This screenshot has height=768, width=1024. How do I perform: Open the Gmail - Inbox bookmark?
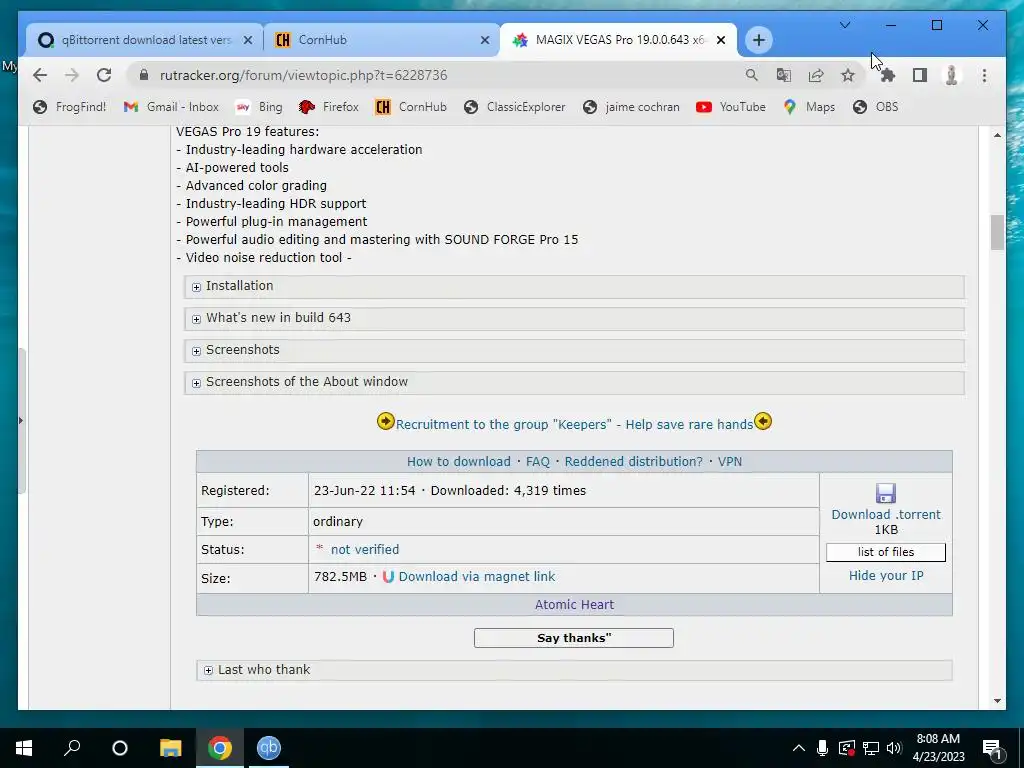click(x=171, y=107)
